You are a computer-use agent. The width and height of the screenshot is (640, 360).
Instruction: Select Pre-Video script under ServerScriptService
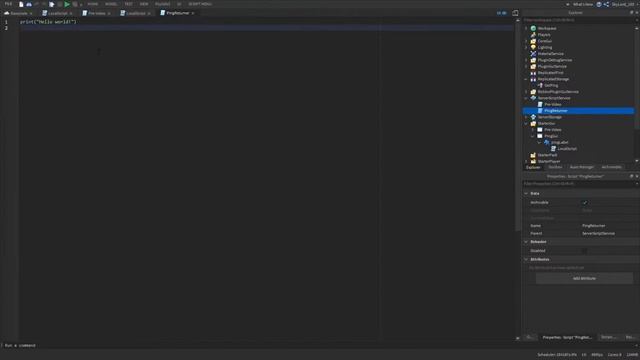point(553,104)
